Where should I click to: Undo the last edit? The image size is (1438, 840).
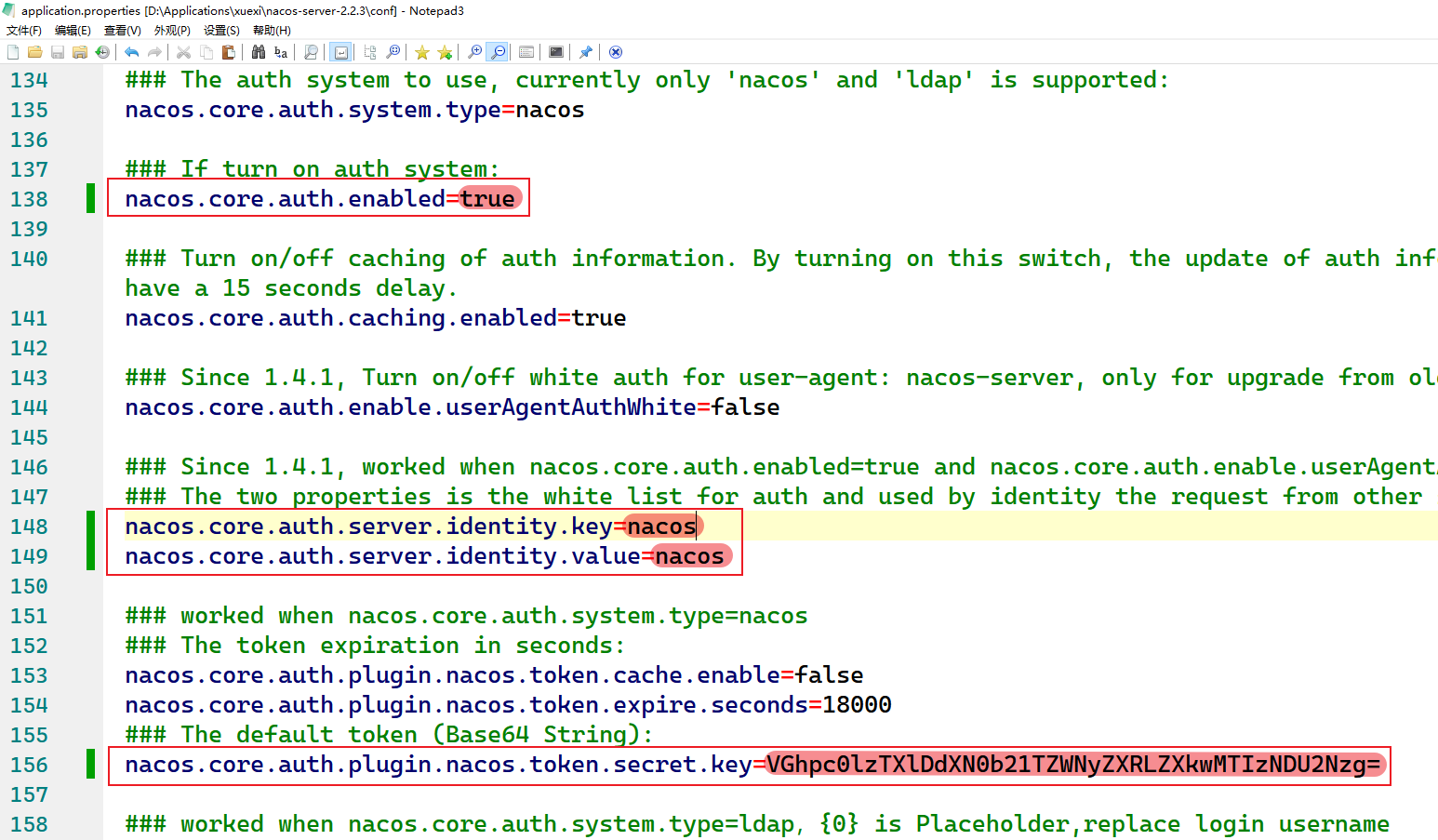pos(131,51)
